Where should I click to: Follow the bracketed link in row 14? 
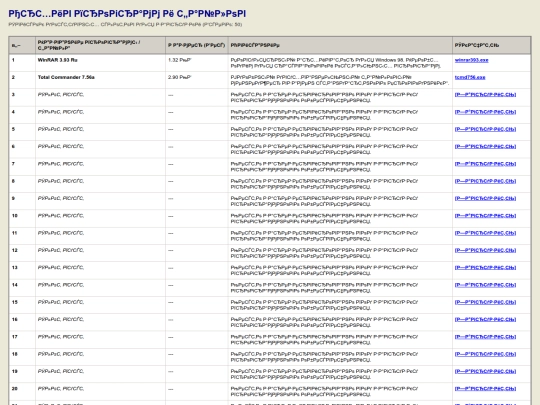pyautogui.click(x=485, y=285)
